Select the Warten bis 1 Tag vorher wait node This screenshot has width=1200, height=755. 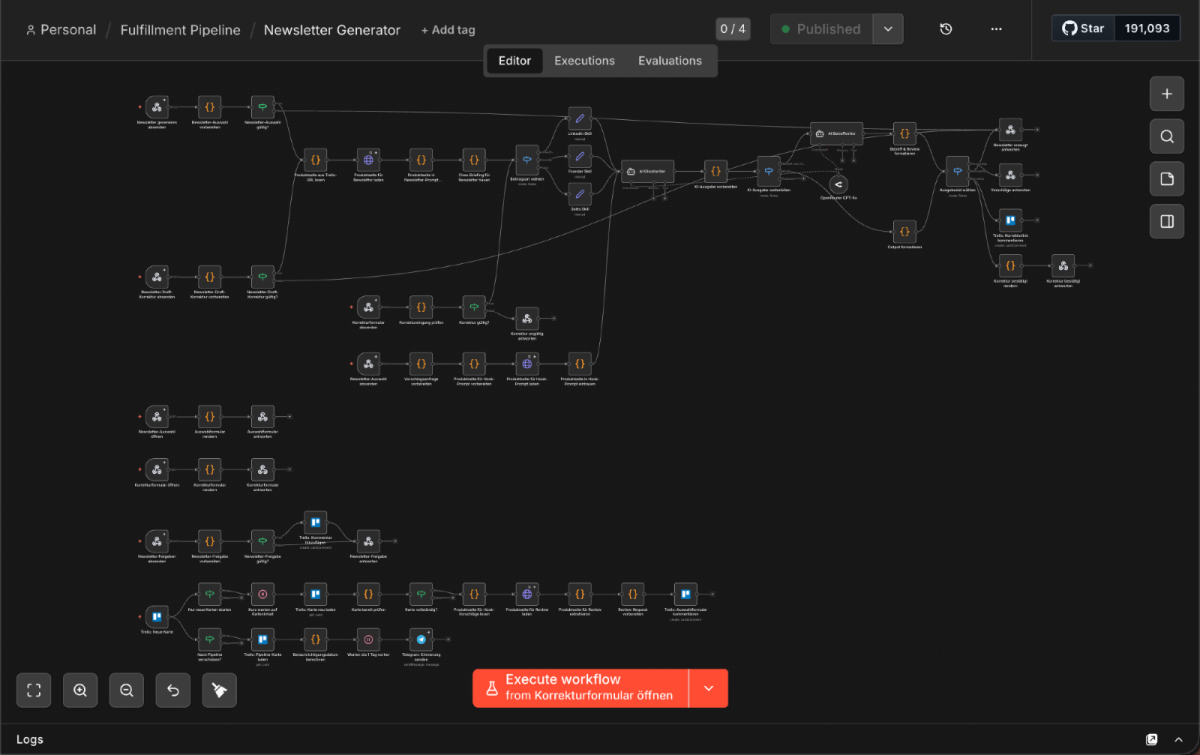368,640
